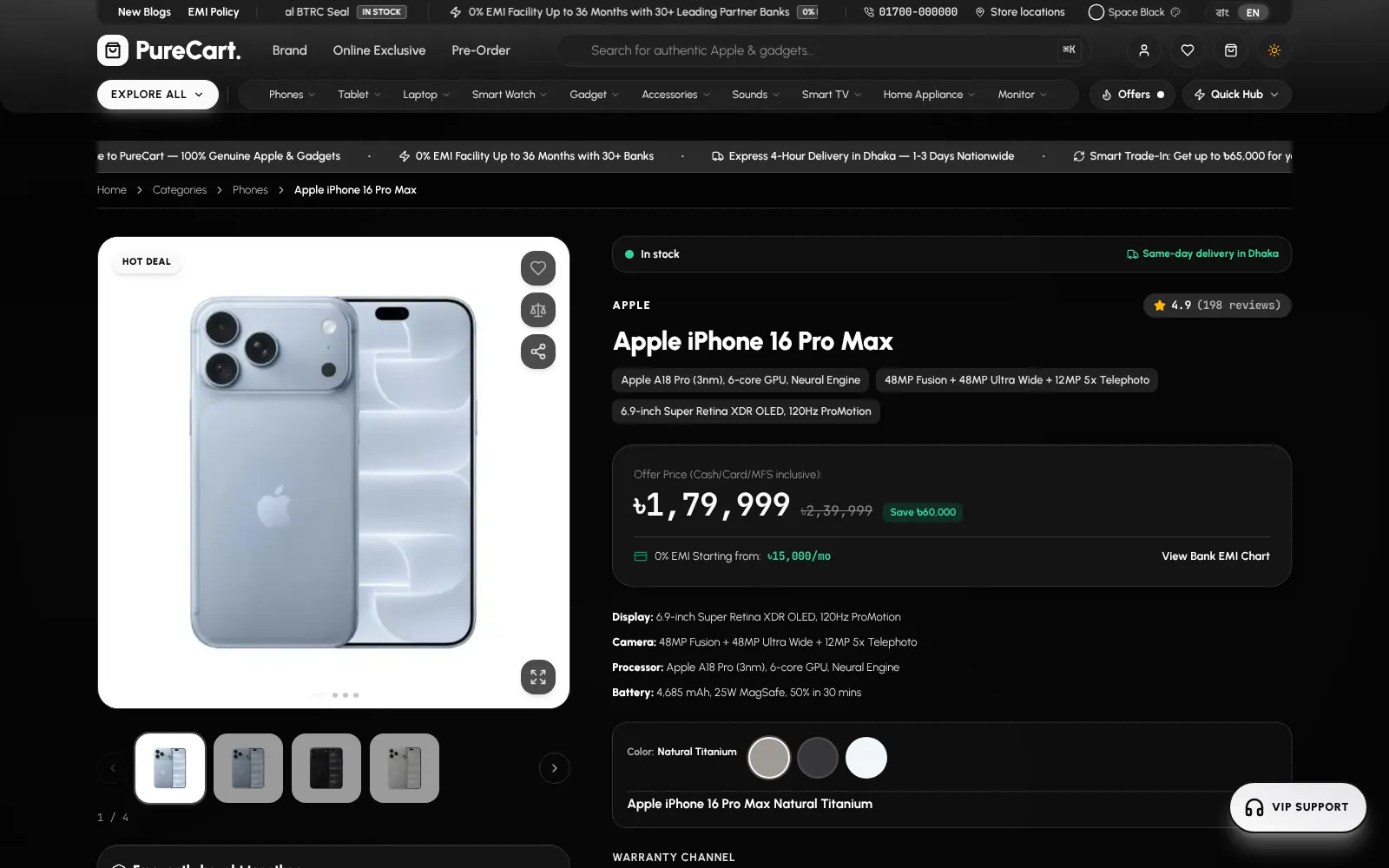
Task: Open EMI Policy link
Action: (x=214, y=12)
